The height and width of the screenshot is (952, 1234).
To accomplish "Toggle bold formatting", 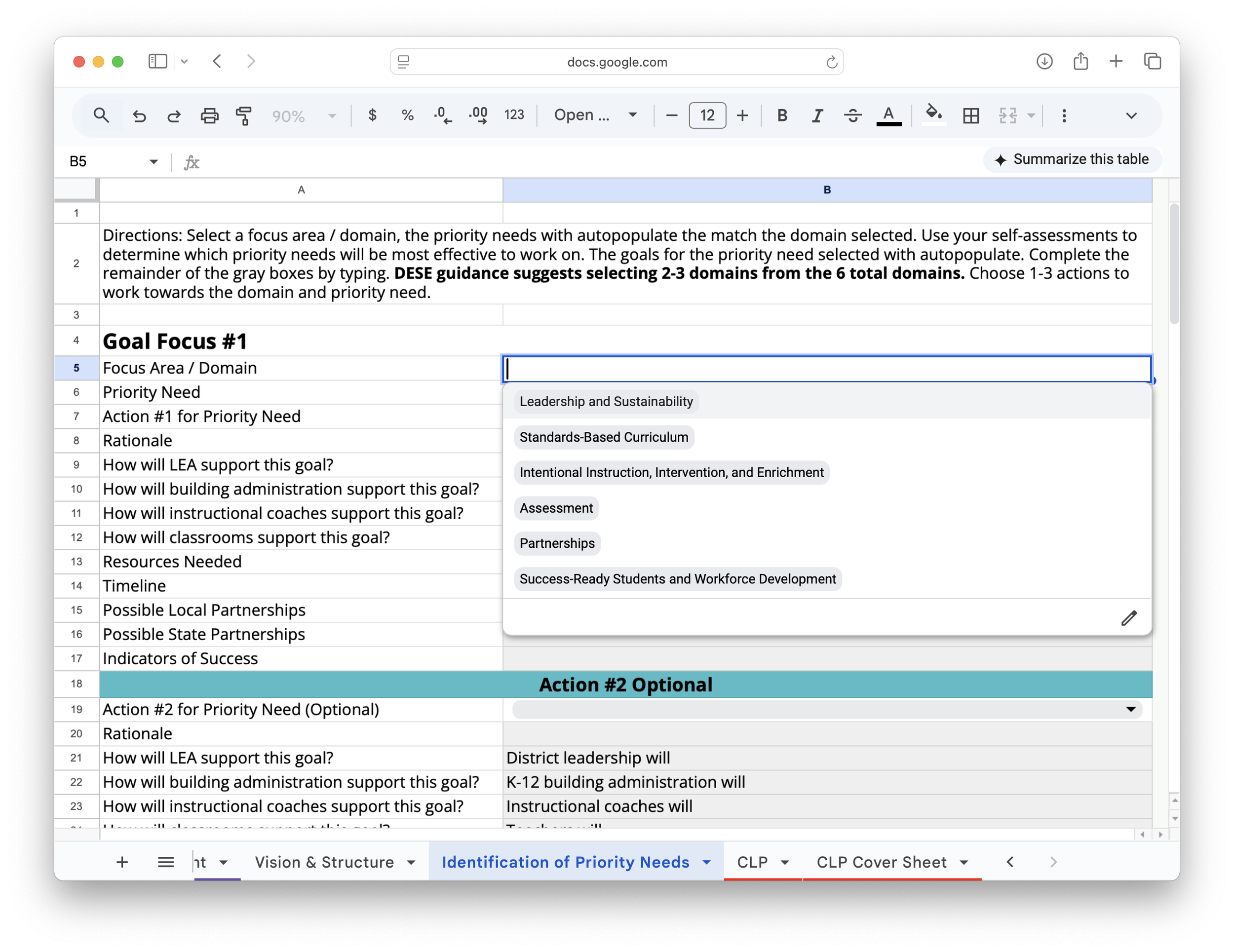I will coord(782,116).
